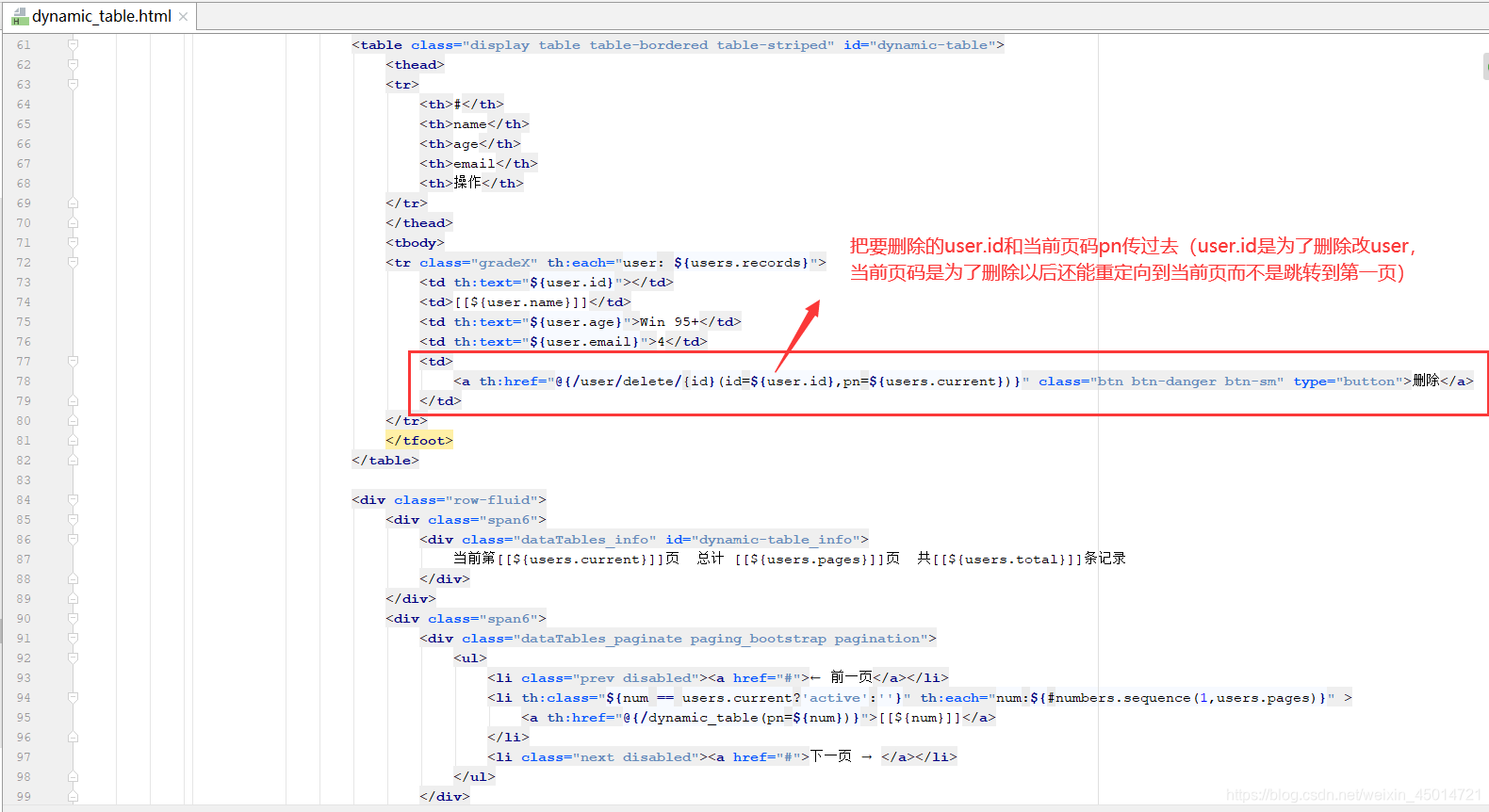Click the 前一页 previous page line

[718, 677]
